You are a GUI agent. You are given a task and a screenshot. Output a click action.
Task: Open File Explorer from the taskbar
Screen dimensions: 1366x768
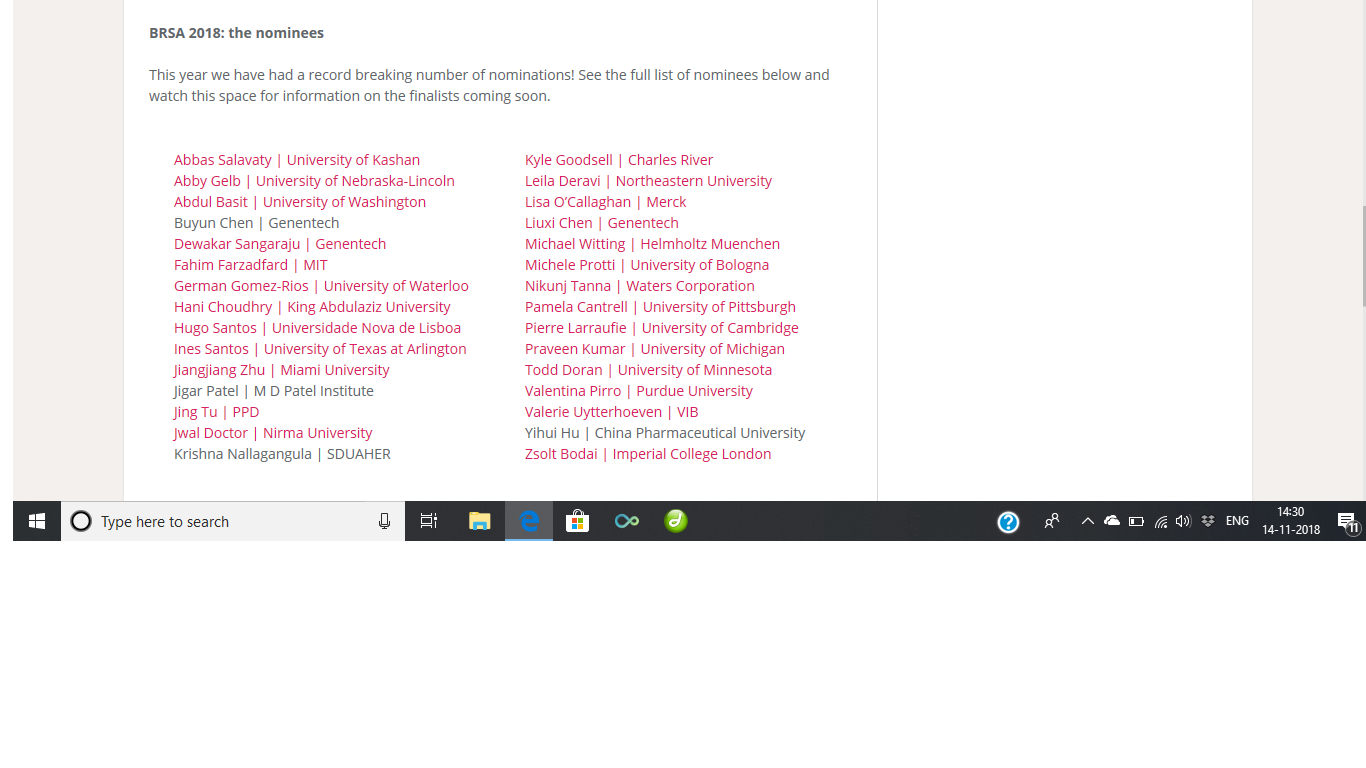point(480,521)
